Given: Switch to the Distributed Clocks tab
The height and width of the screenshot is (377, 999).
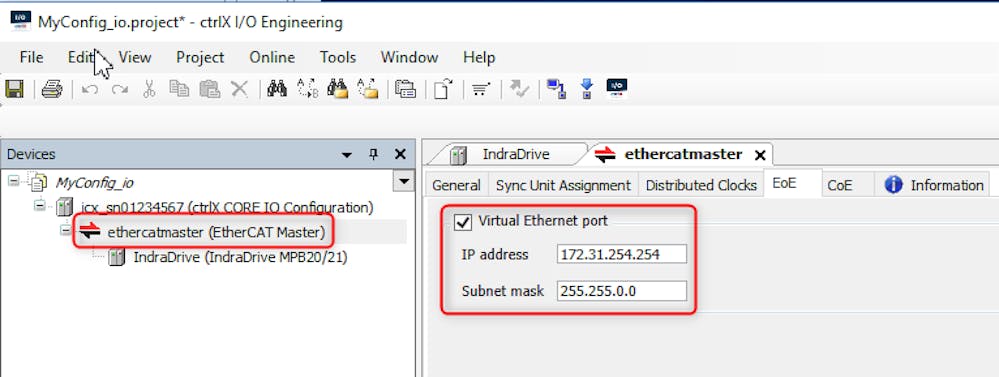Looking at the screenshot, I should pos(701,185).
